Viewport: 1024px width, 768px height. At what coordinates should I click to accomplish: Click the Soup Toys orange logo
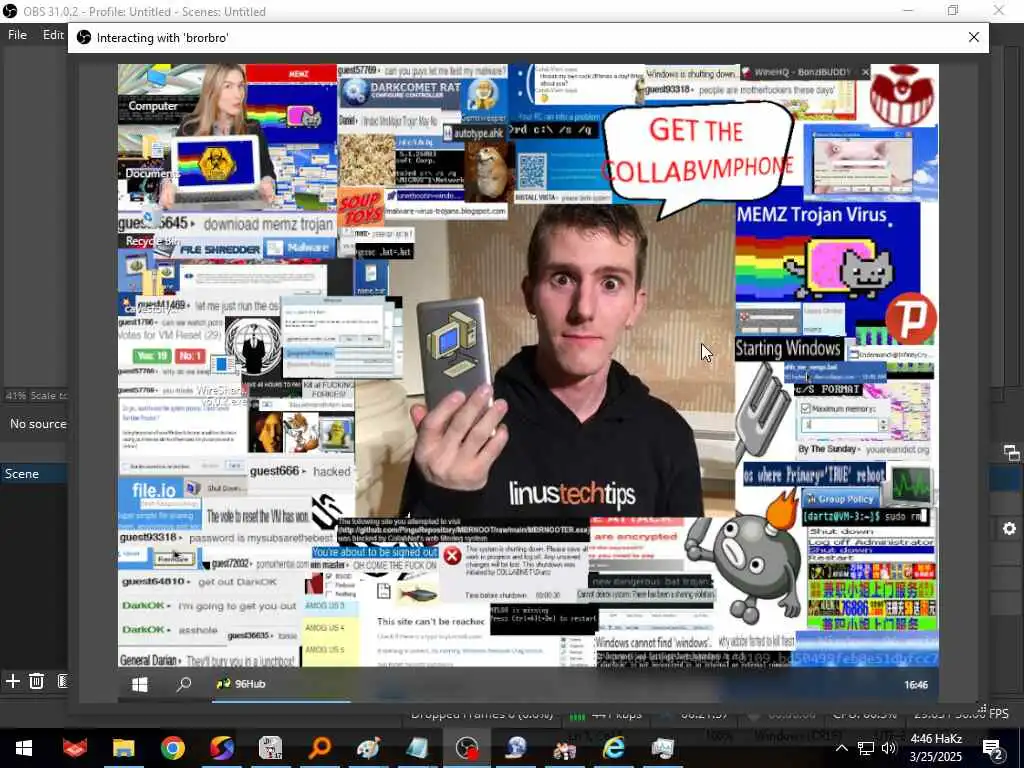point(360,210)
